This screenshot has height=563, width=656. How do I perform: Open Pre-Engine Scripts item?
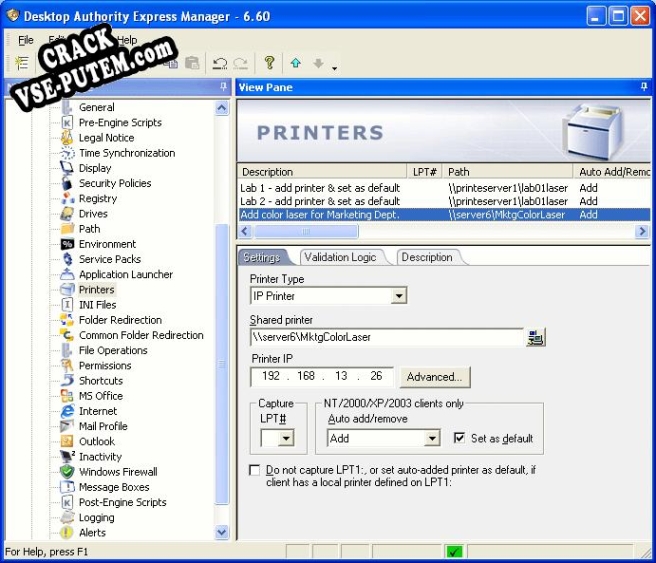tap(120, 123)
